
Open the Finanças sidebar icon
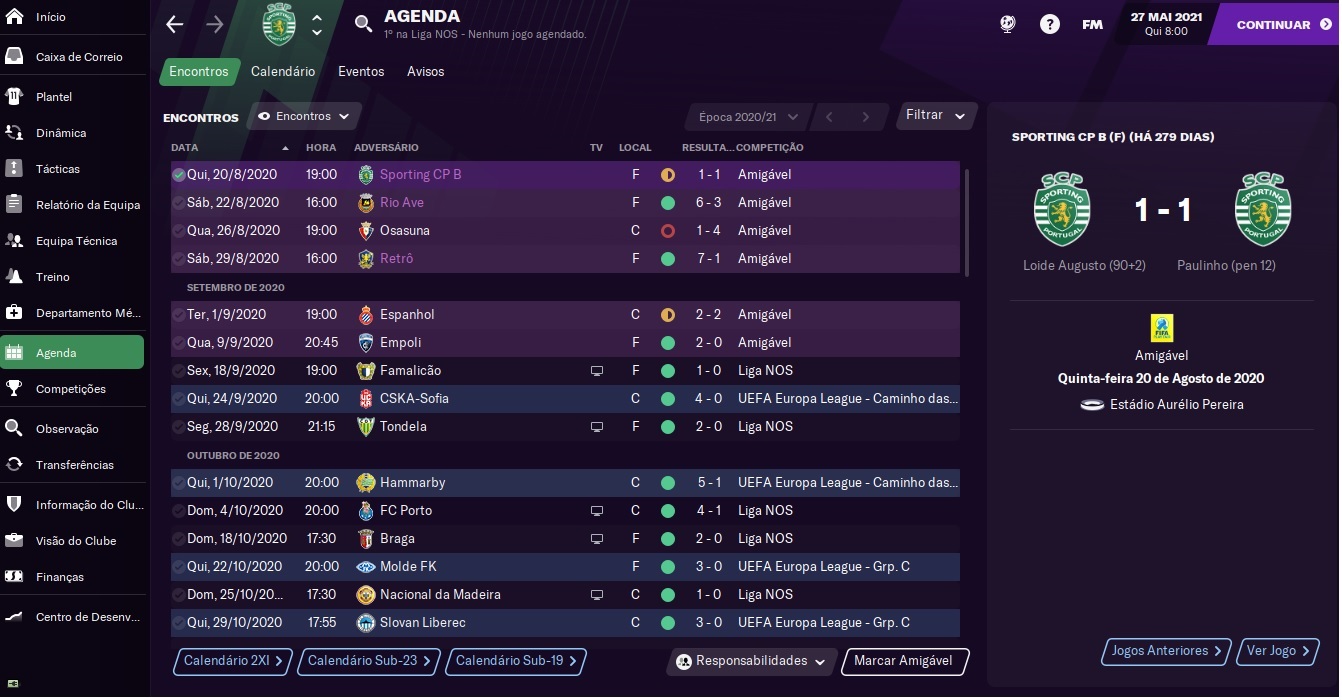coord(14,576)
